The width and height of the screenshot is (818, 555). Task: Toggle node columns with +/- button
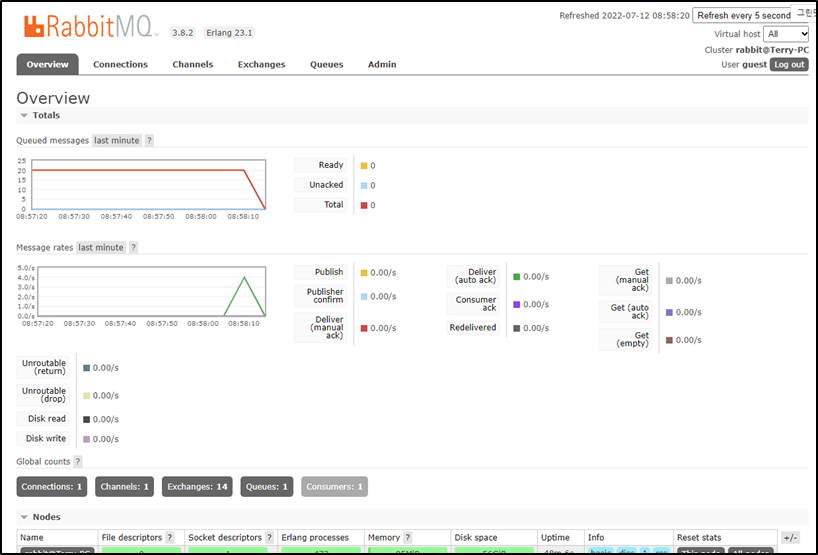point(790,538)
